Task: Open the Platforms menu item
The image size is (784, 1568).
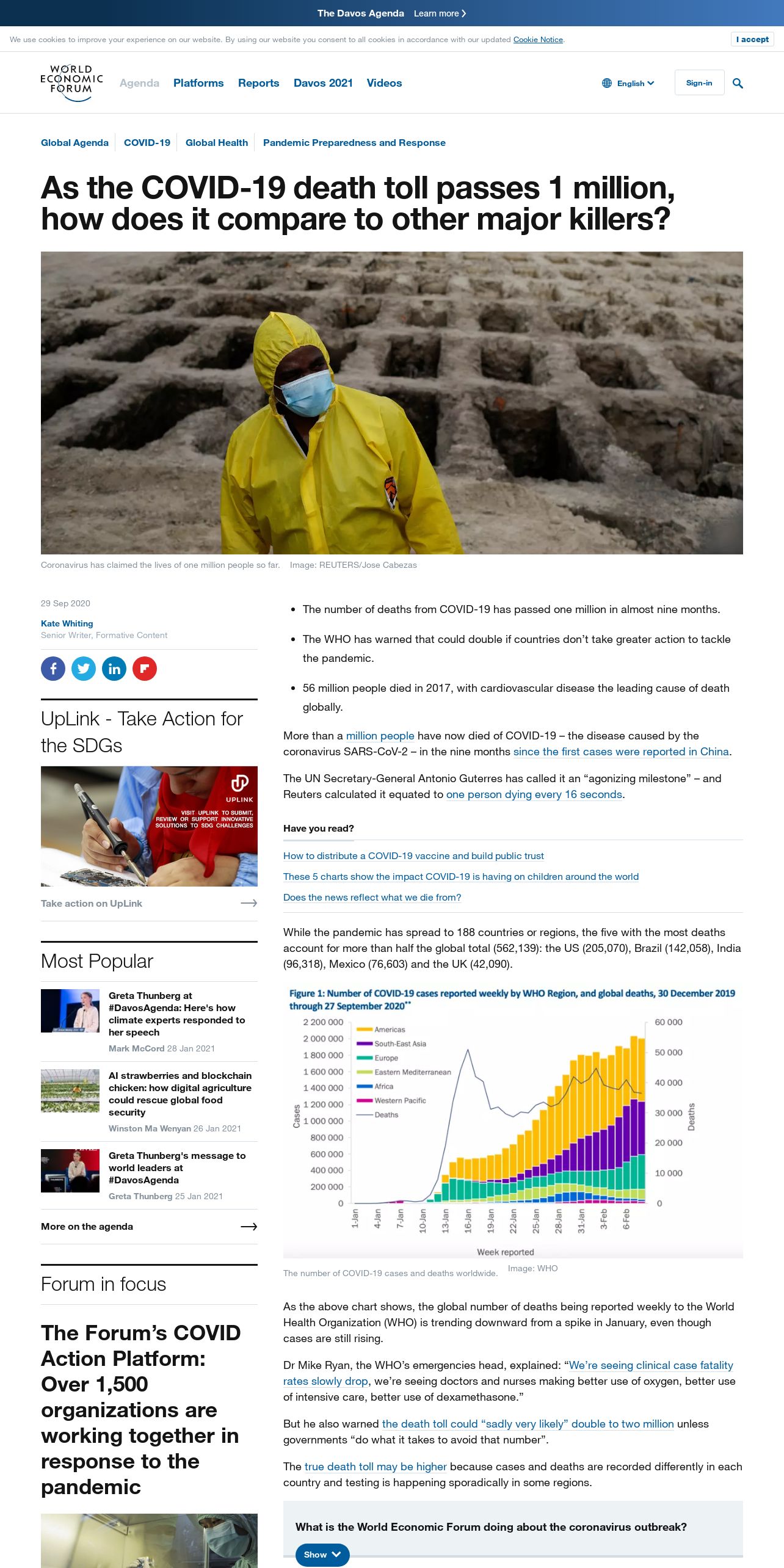Action: [198, 83]
